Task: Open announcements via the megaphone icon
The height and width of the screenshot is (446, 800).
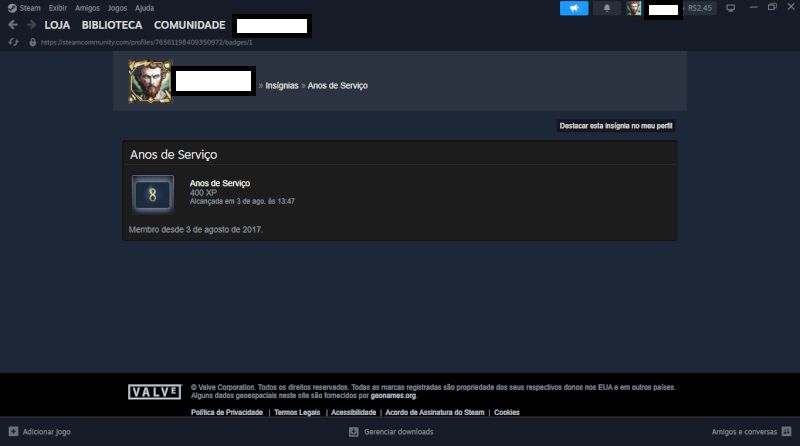Action: 574,8
